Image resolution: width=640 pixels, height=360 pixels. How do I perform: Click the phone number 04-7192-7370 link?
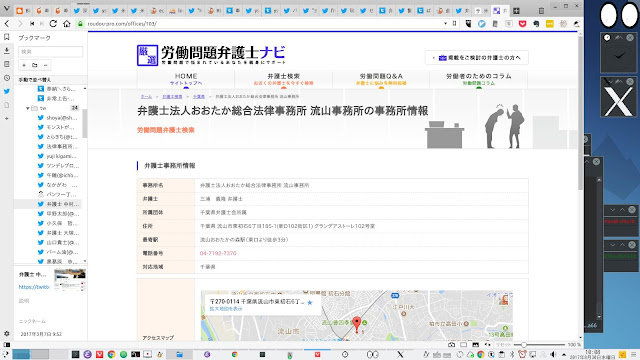click(218, 253)
